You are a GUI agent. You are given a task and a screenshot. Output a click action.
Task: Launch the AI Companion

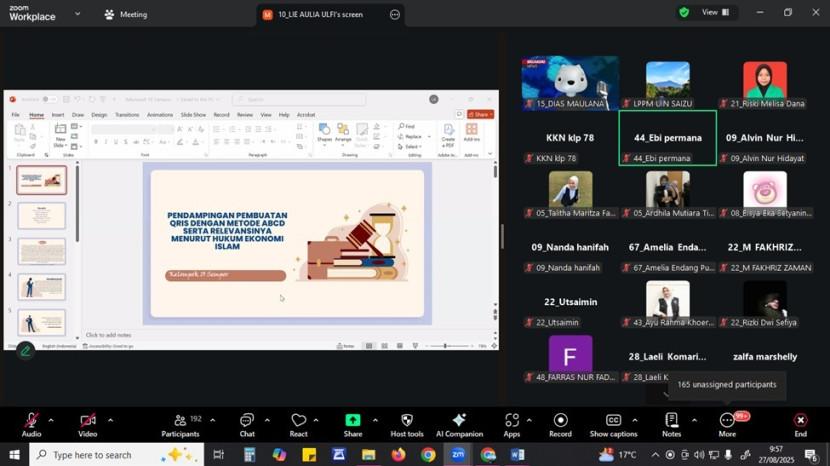pos(459,424)
